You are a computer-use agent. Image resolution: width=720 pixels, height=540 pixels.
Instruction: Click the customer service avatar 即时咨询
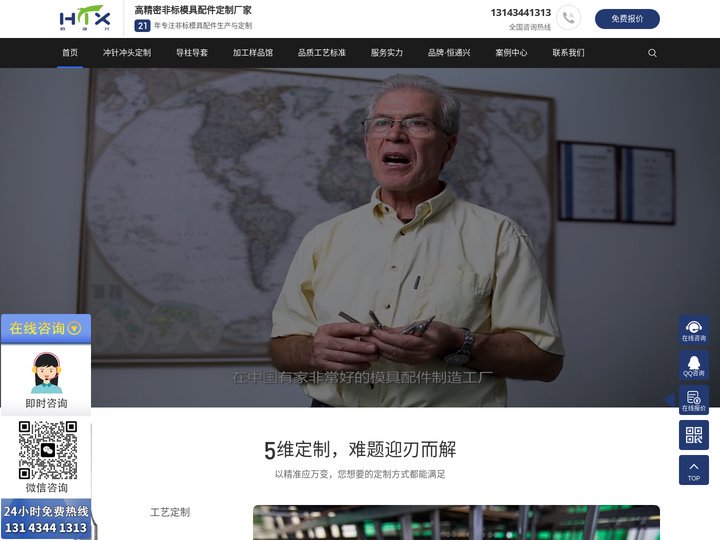(x=46, y=373)
